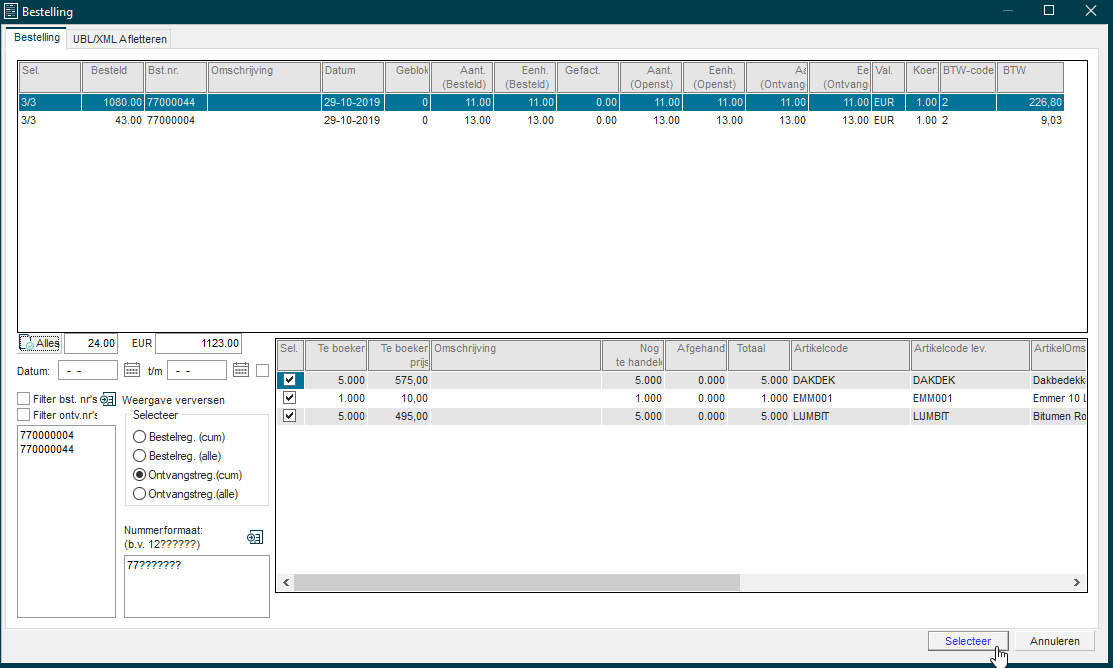This screenshot has width=1113, height=668.
Task: Uncheck the EMM001 row checkbox
Action: coord(289,398)
